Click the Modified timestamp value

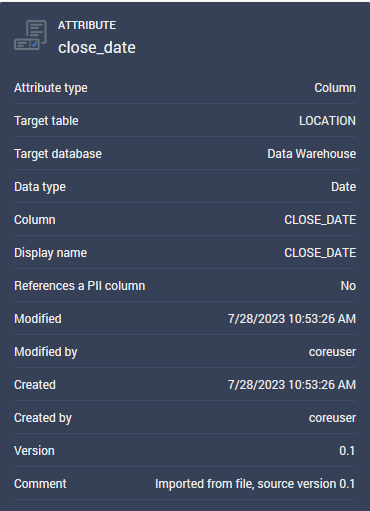click(x=292, y=319)
